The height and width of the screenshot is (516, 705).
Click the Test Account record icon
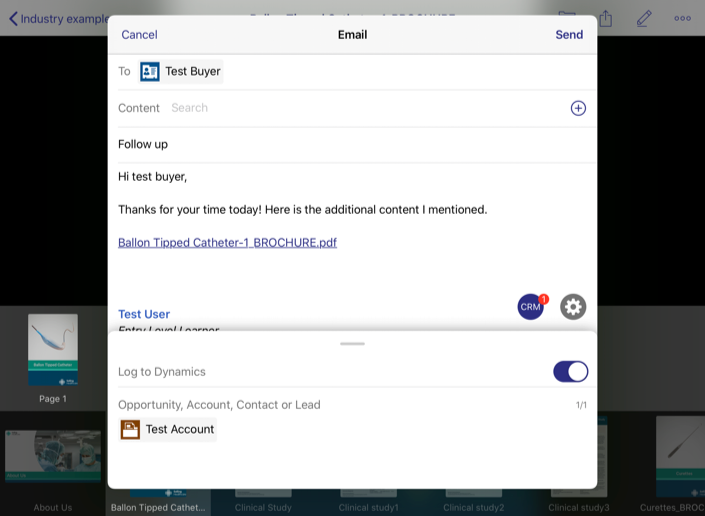click(130, 429)
